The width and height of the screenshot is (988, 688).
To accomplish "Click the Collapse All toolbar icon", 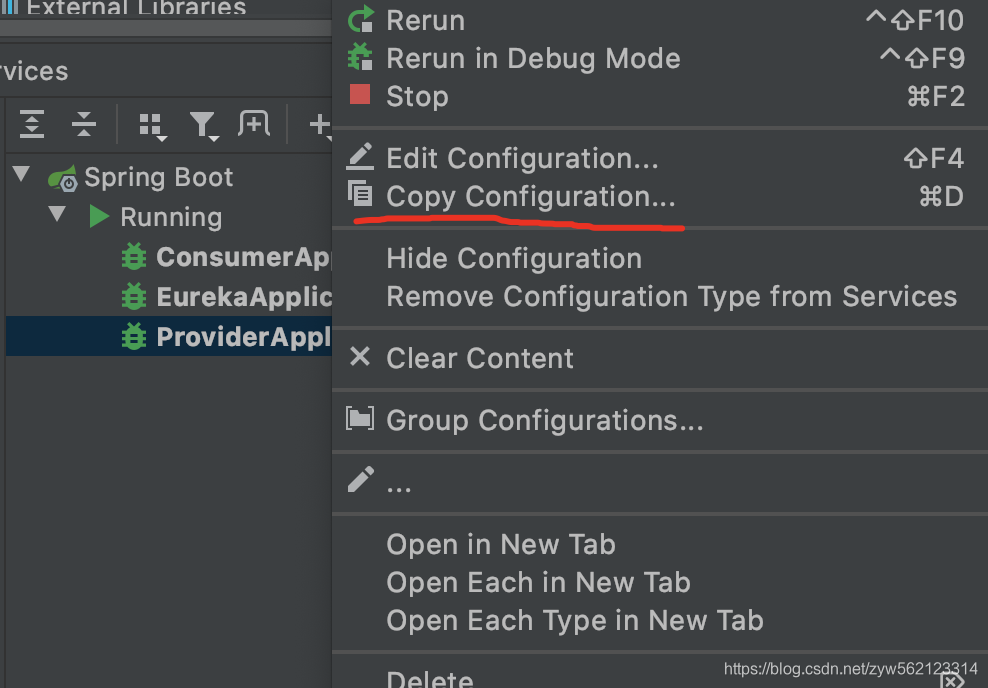I will click(84, 123).
